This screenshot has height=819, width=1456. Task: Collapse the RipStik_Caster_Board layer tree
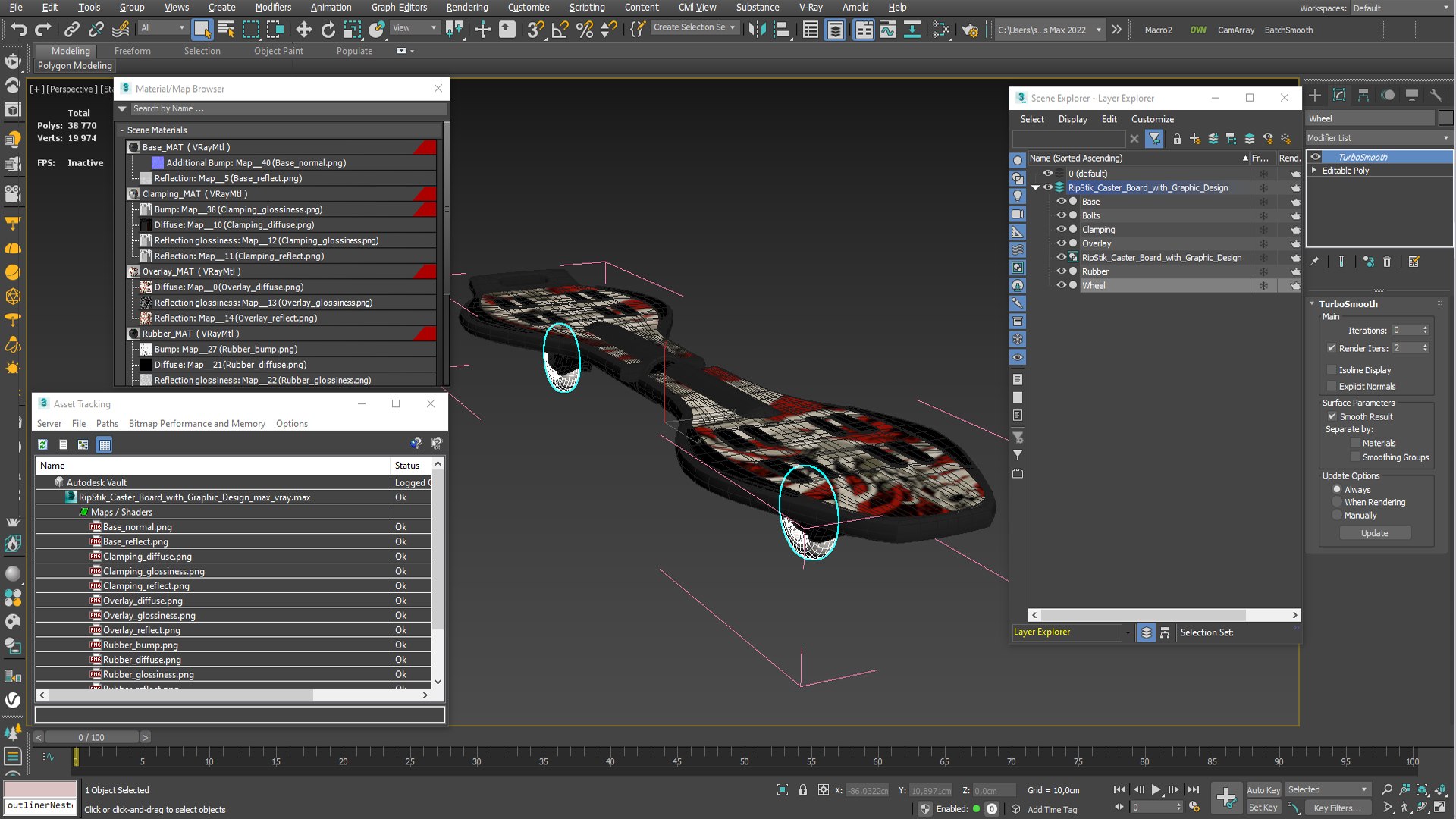point(1035,187)
